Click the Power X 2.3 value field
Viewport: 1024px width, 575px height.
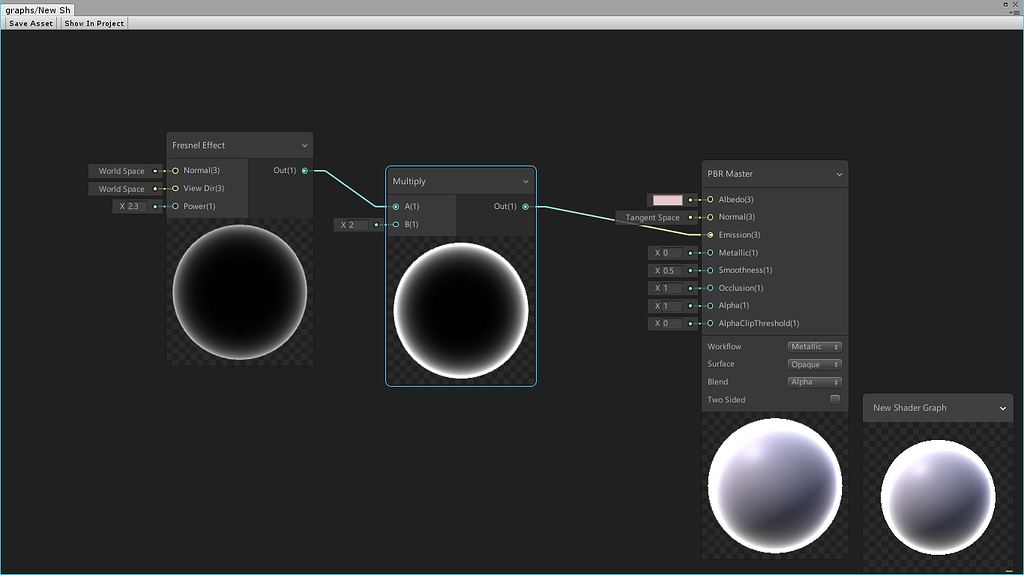137,207
